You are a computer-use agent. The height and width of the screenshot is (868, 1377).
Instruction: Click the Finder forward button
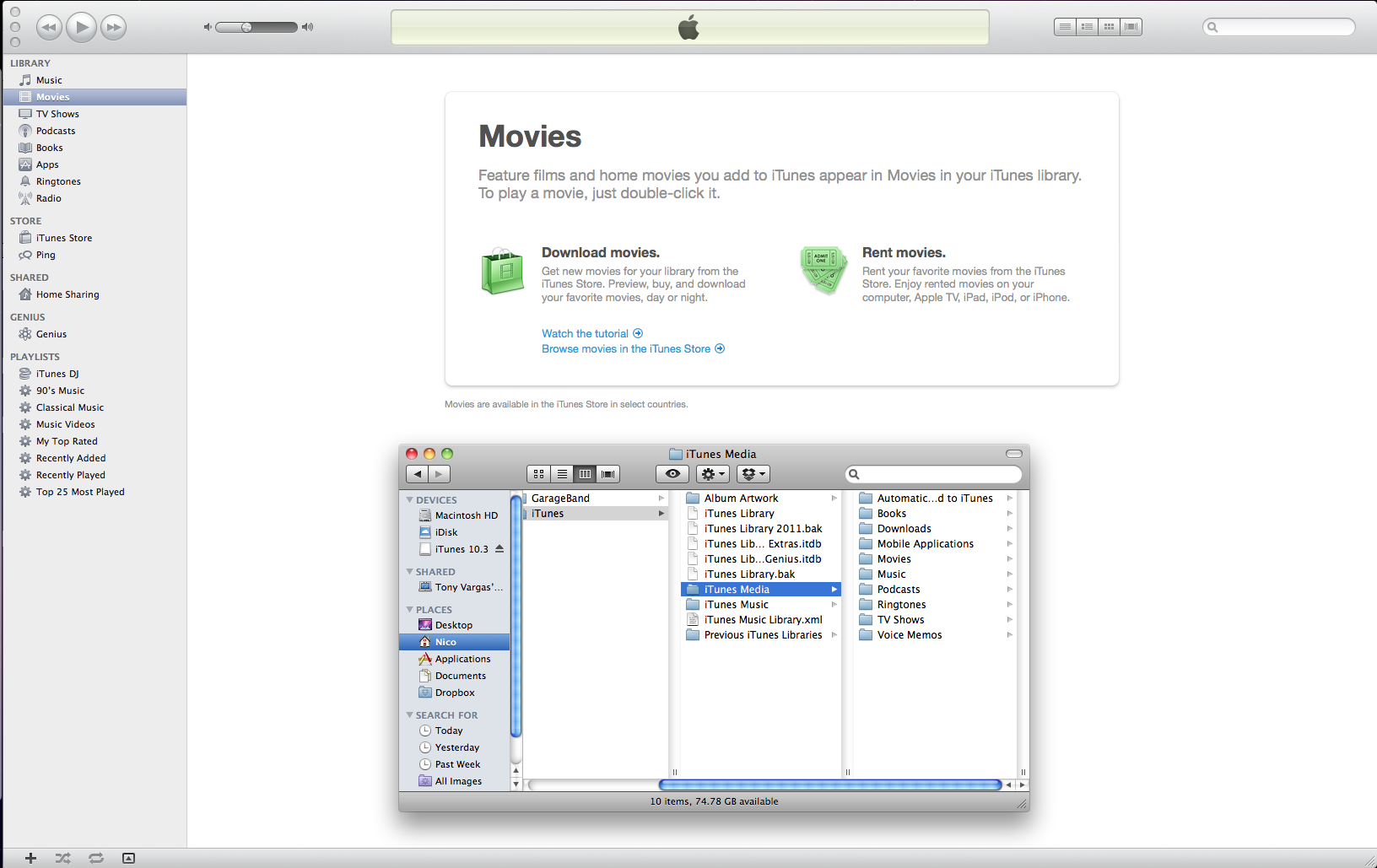click(439, 474)
